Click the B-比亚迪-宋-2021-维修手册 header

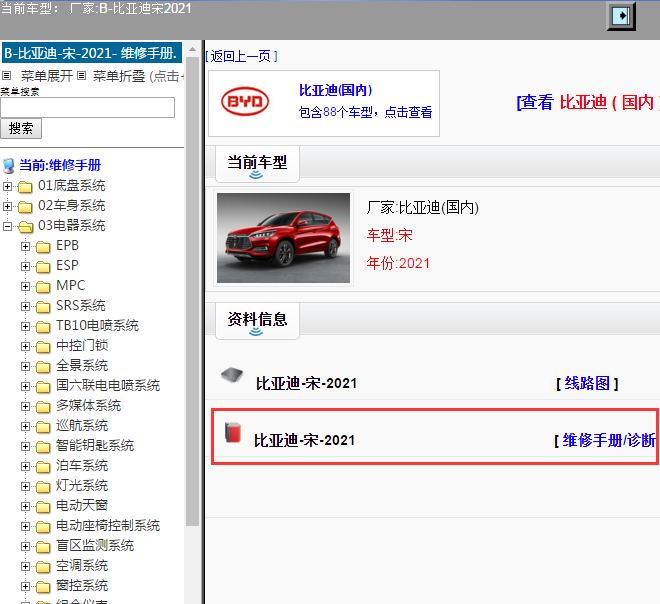coord(92,53)
